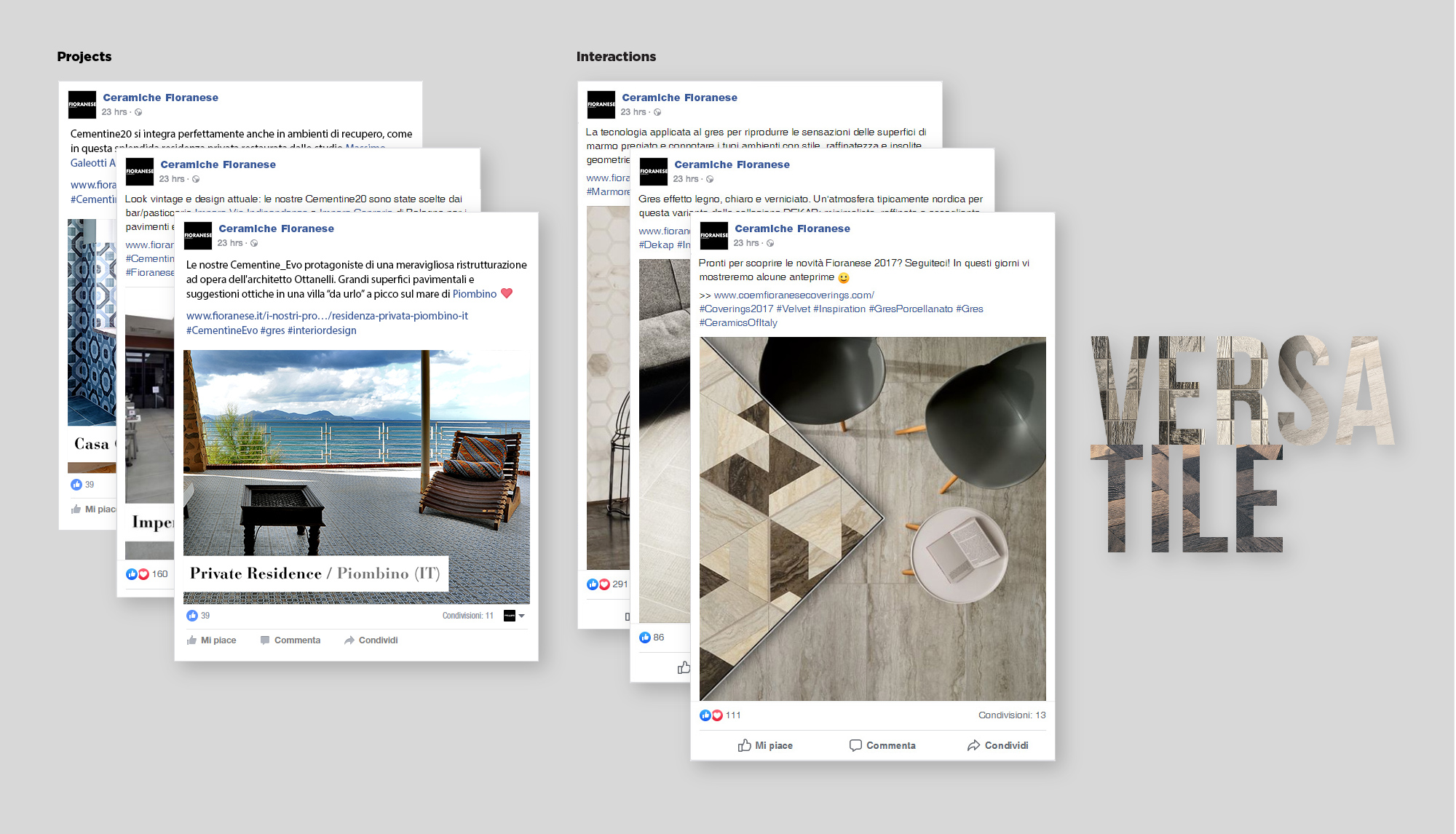Click globe privacy icon on 'Look vintage' post

196,179
